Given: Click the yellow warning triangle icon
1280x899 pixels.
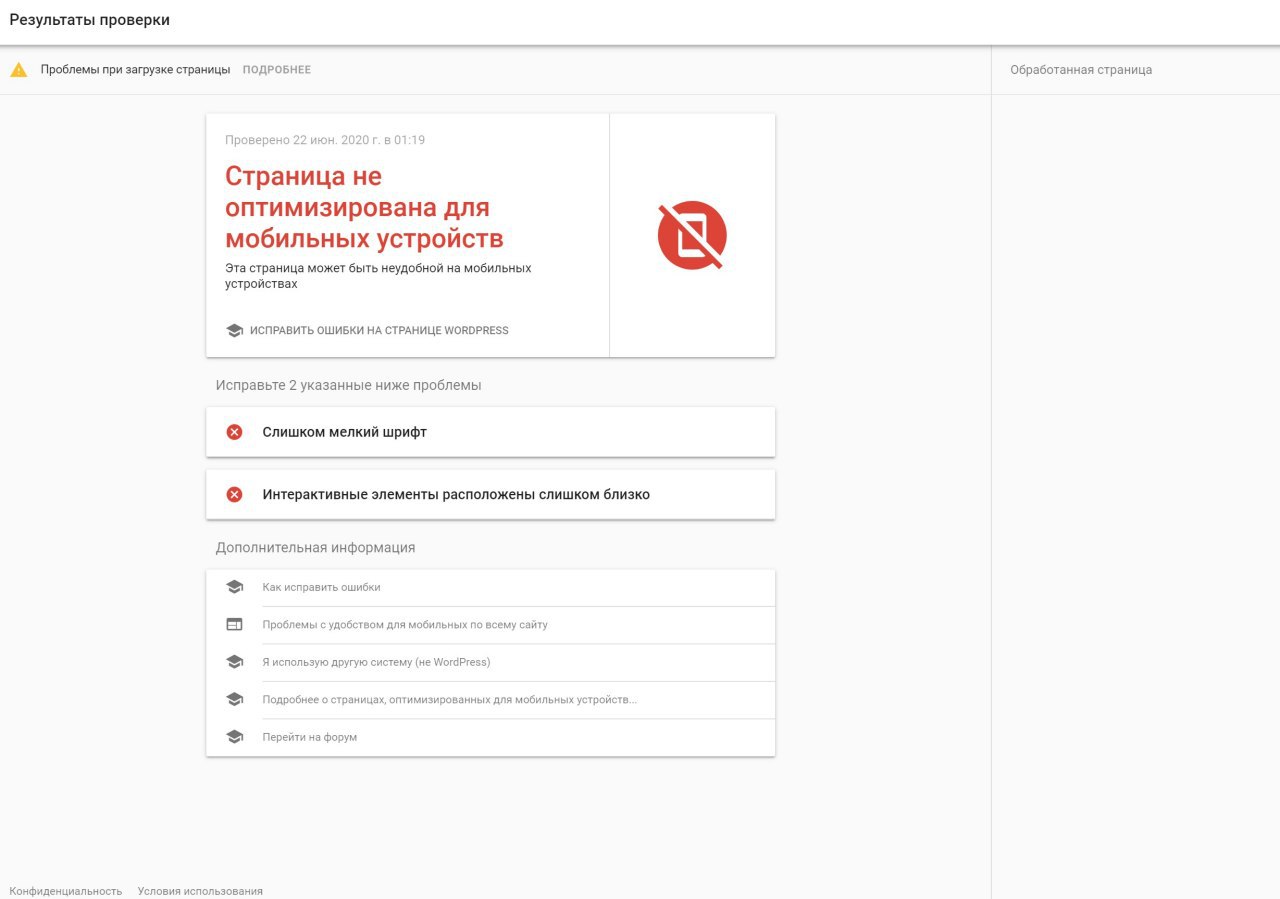Looking at the screenshot, I should coord(18,70).
